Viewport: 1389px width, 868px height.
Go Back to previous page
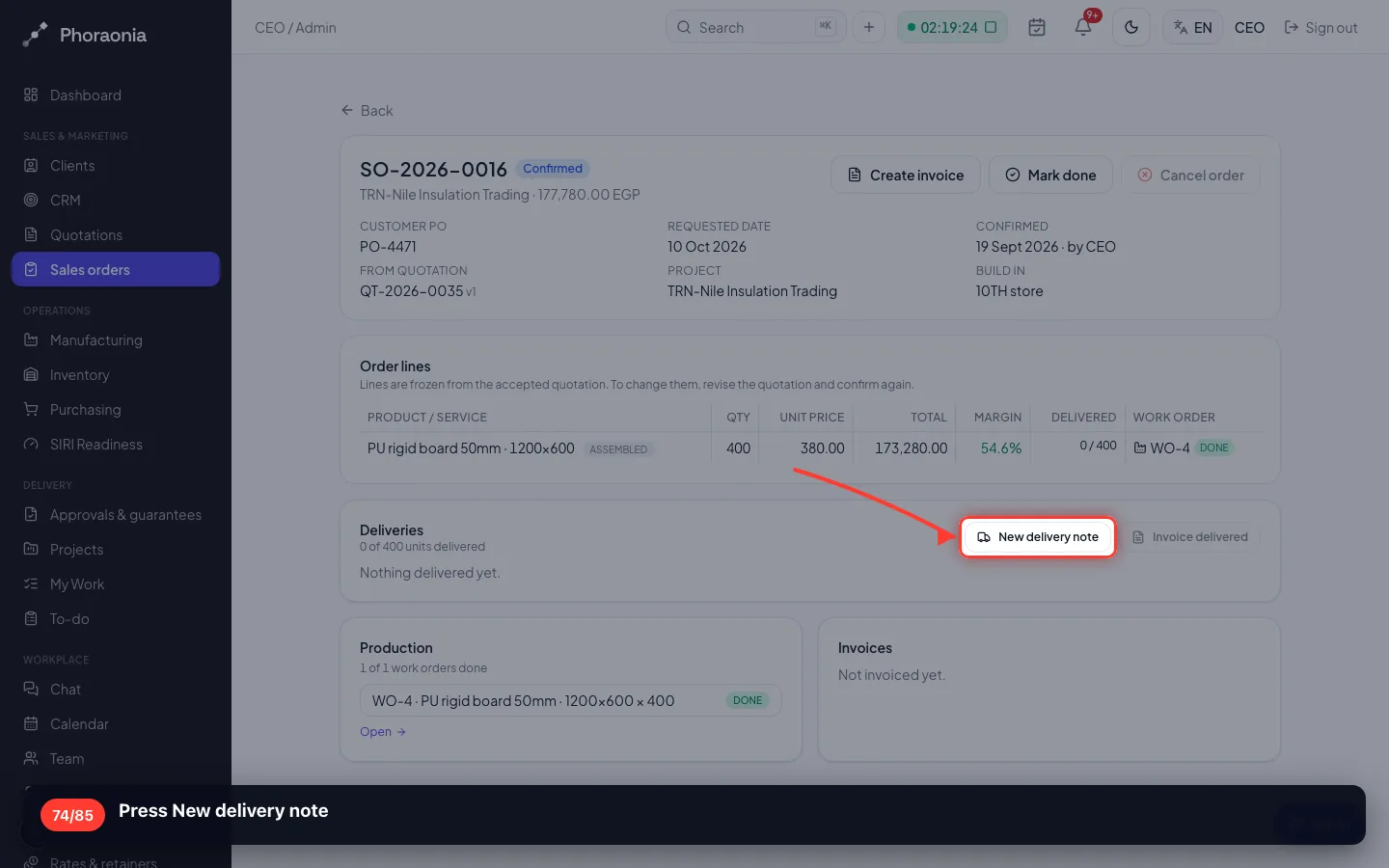coord(367,111)
